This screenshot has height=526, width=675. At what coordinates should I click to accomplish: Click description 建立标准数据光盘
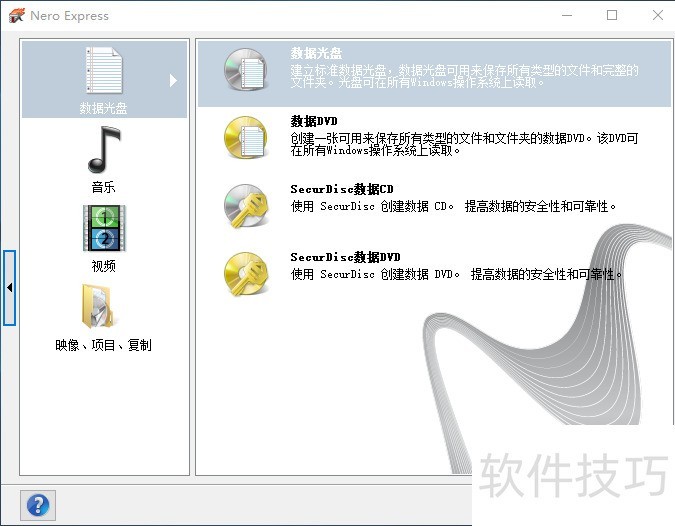464,76
